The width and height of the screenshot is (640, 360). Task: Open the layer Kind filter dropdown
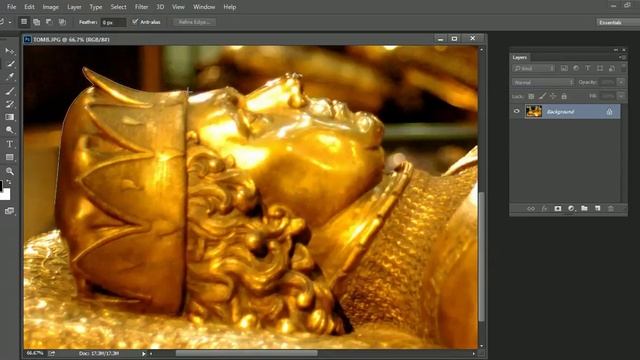pos(533,69)
